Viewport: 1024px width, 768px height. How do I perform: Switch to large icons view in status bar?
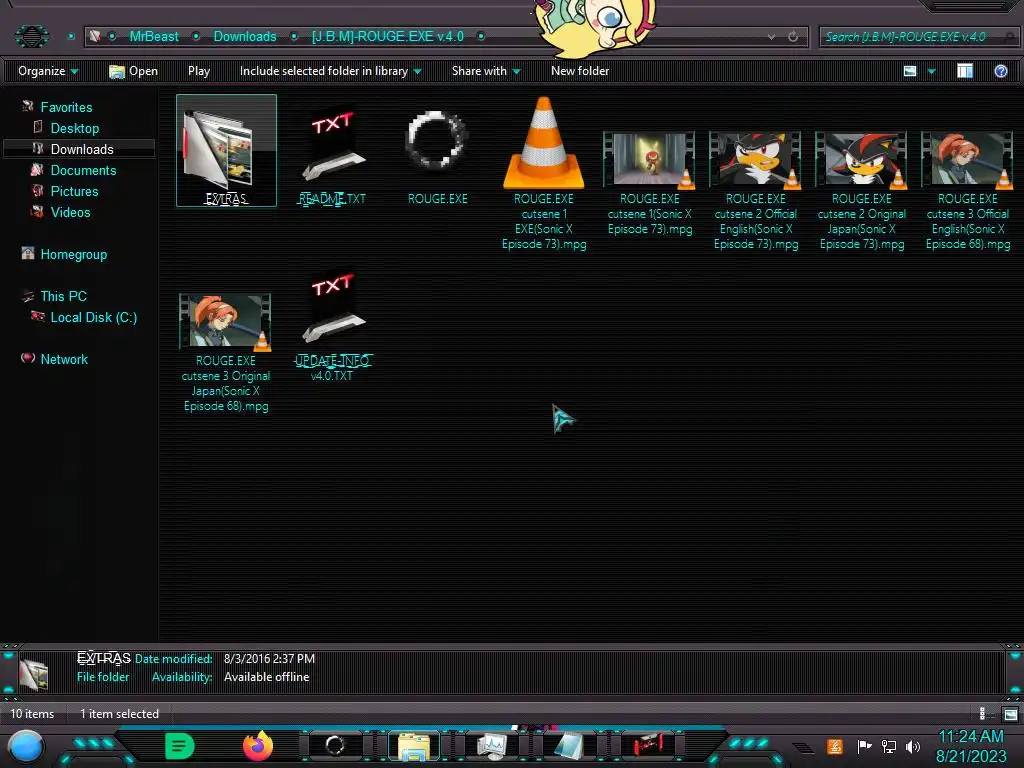click(x=1010, y=713)
